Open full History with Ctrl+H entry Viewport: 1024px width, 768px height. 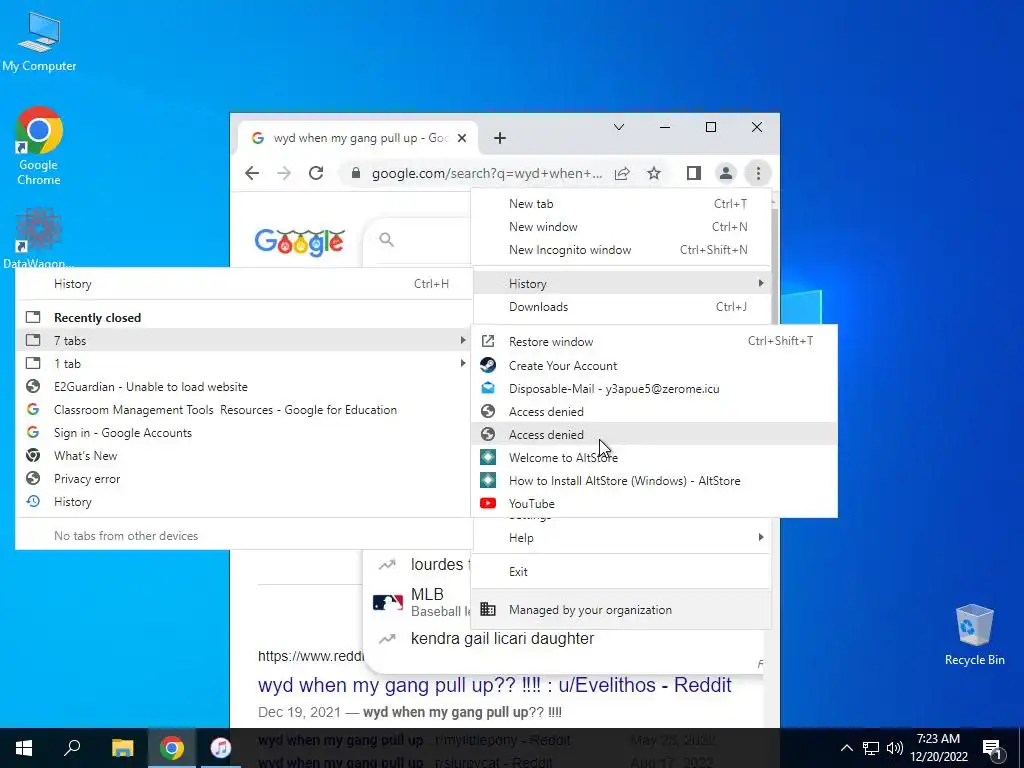pyautogui.click(x=243, y=284)
